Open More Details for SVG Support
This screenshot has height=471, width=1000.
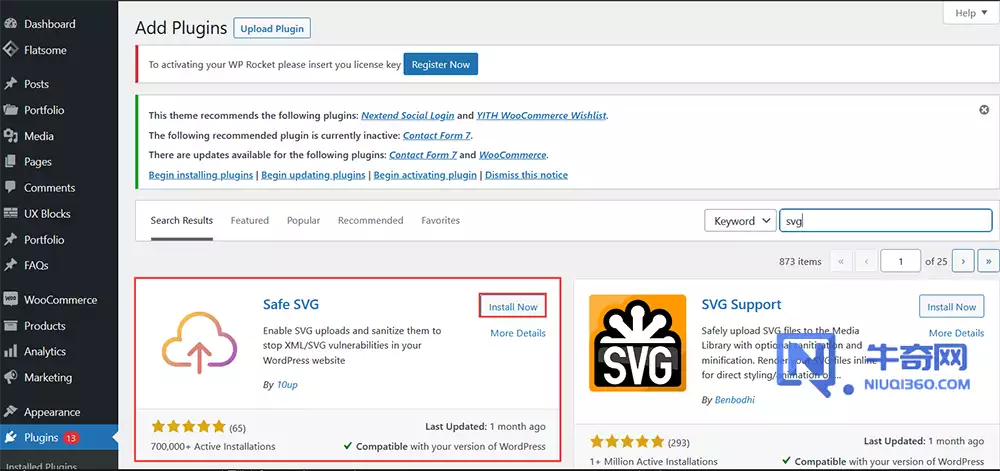pyautogui.click(x=956, y=333)
